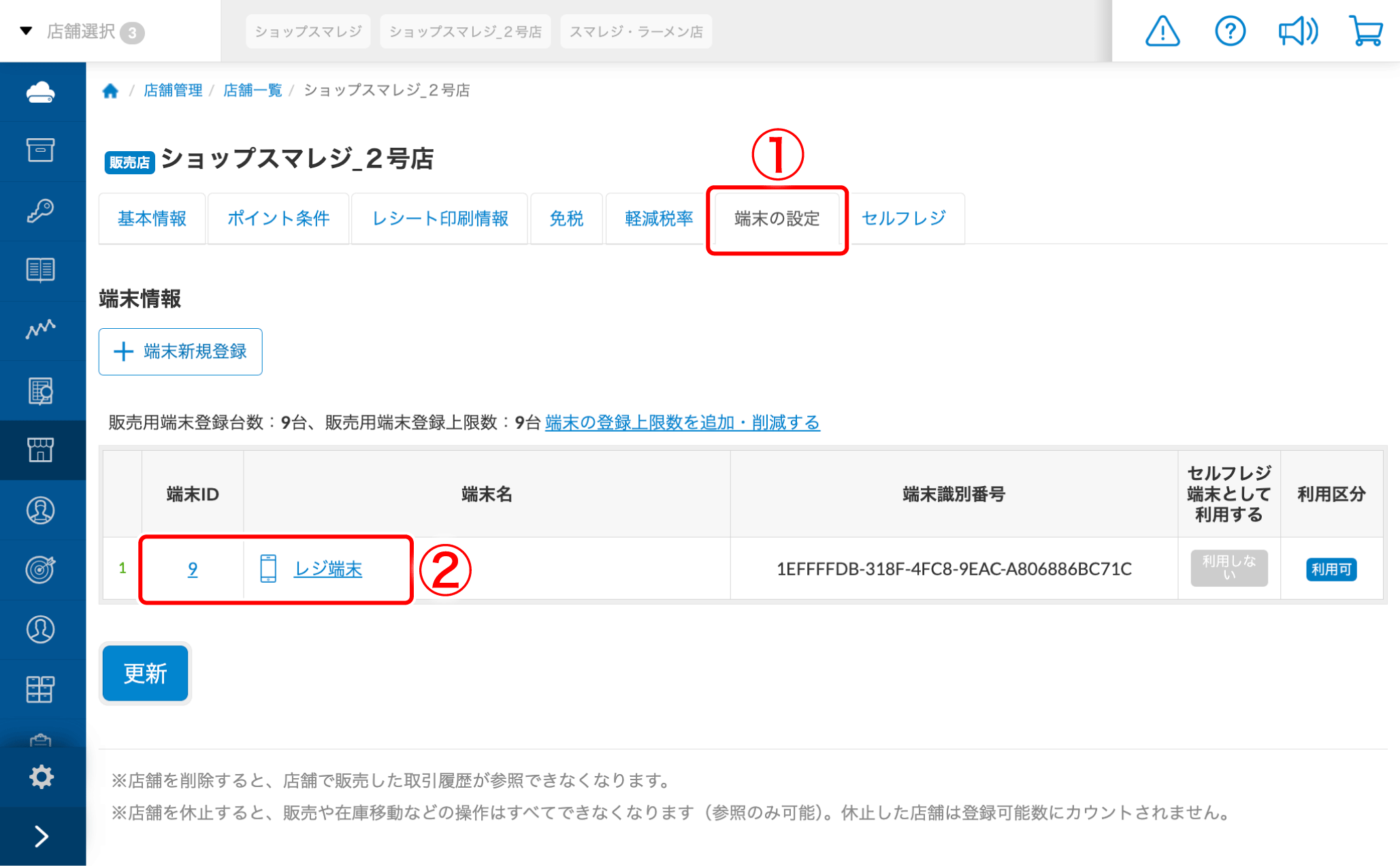Image resolution: width=1400 pixels, height=866 pixels.
Task: Open the store management sidebar icon
Action: 41,450
